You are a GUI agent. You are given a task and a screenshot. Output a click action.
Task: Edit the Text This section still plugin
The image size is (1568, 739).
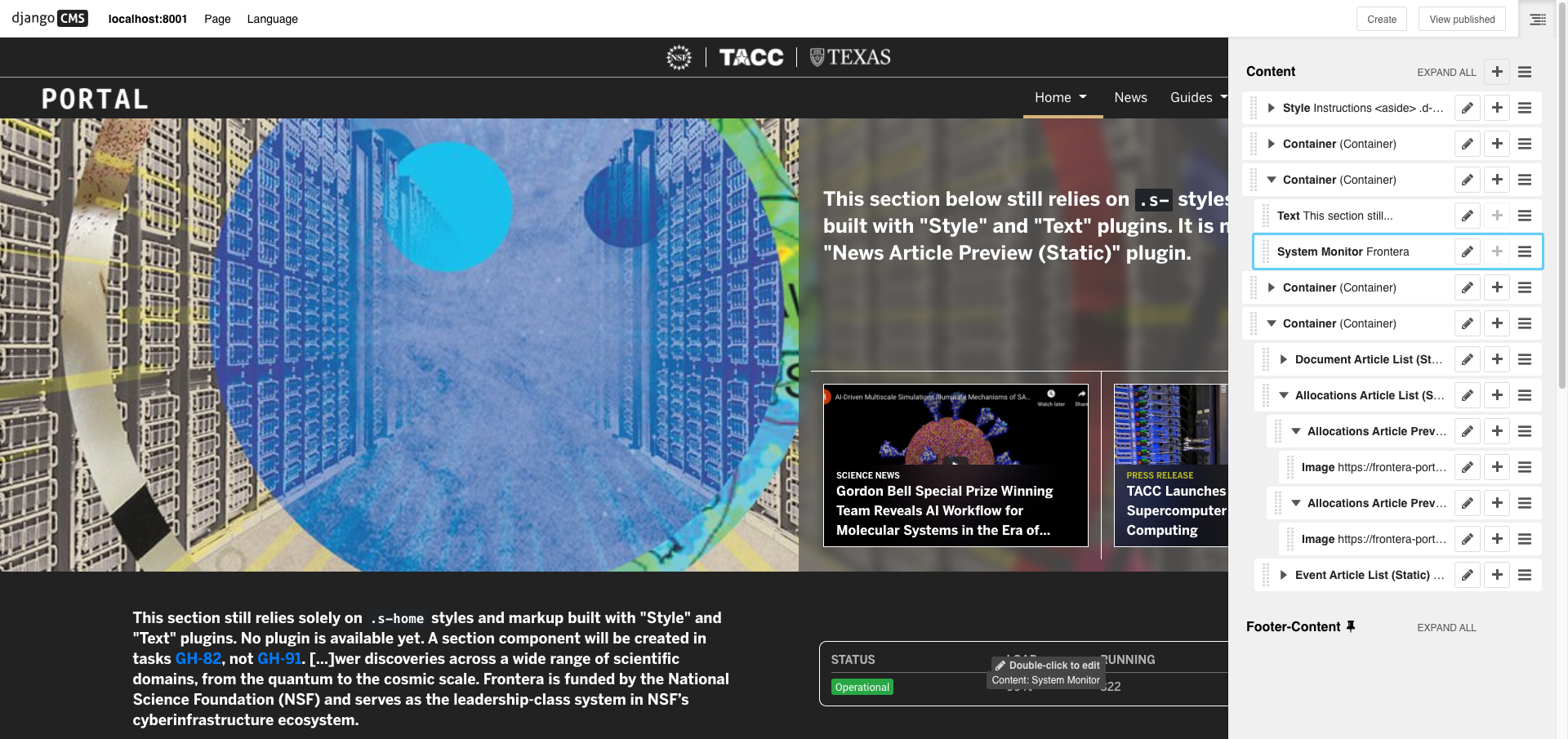(x=1468, y=216)
